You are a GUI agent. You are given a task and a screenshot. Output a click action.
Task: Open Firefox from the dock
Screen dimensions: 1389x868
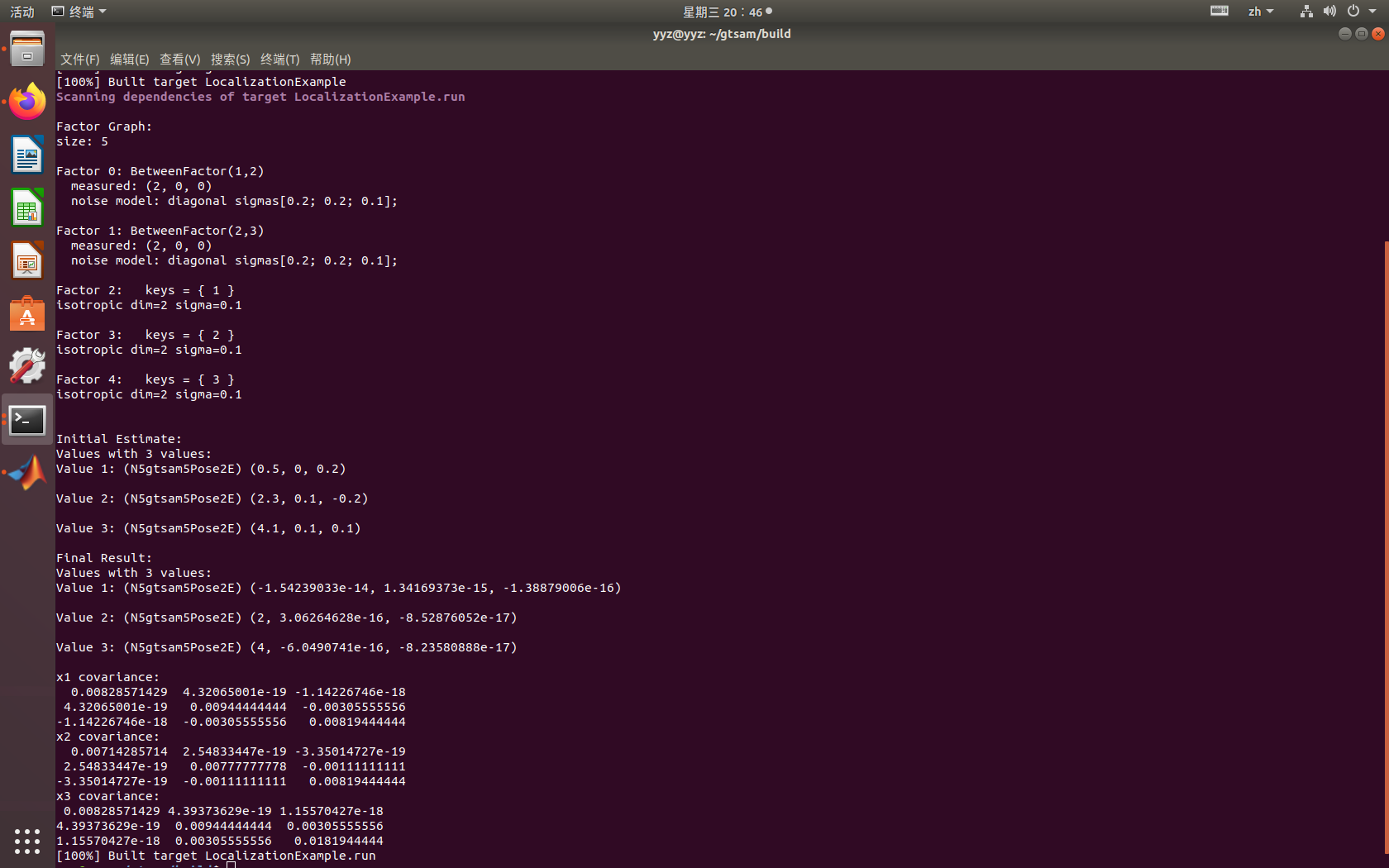pos(27,101)
